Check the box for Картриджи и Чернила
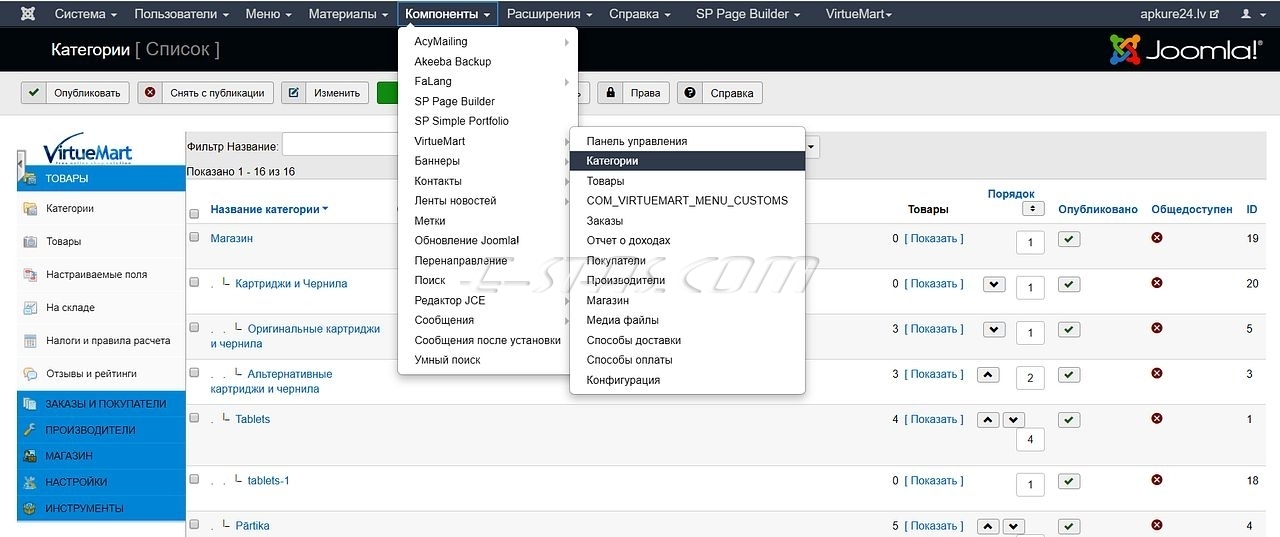This screenshot has height=537, width=1280. [x=194, y=282]
